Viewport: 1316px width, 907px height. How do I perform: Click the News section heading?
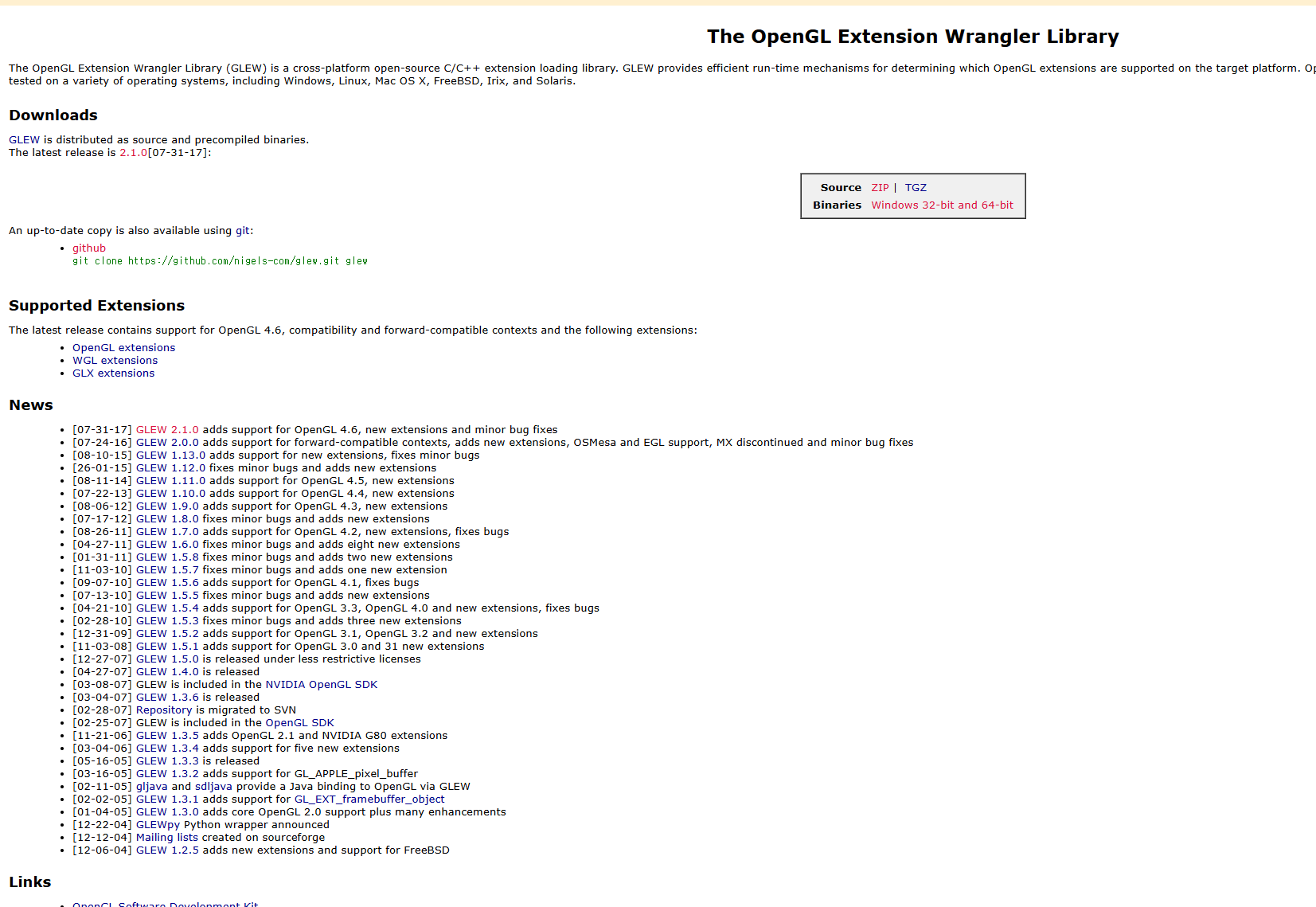[x=31, y=405]
